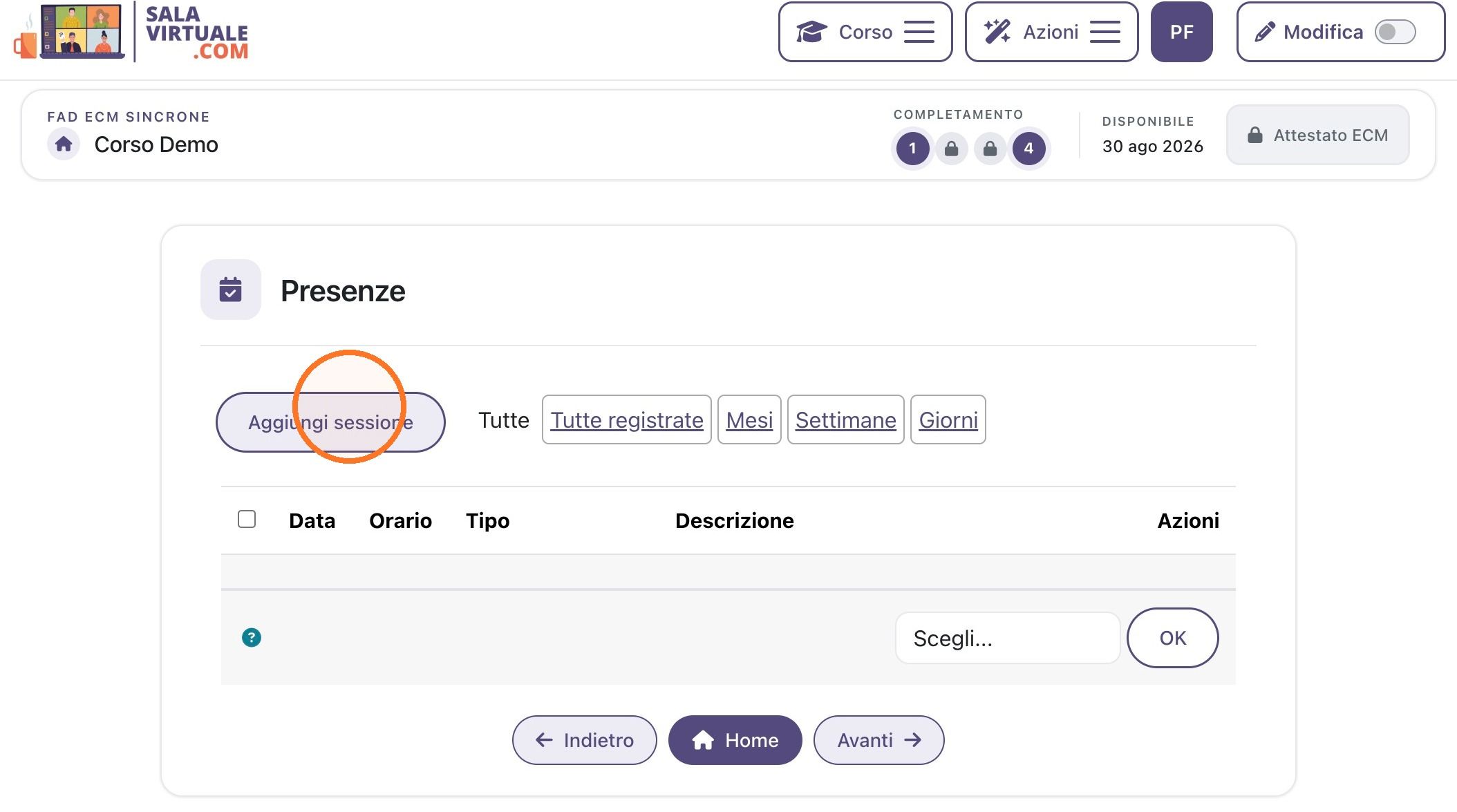
Task: Select completion step 1 circle
Action: (912, 148)
